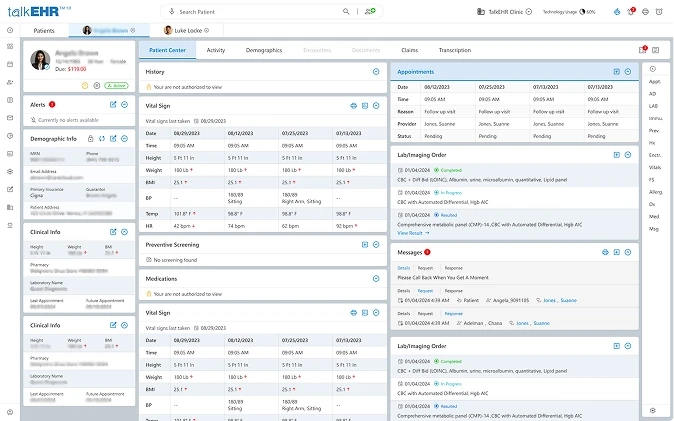This screenshot has width=674, height=421.
Task: Add a new appointment with the plus icon
Action: pyautogui.click(x=617, y=72)
